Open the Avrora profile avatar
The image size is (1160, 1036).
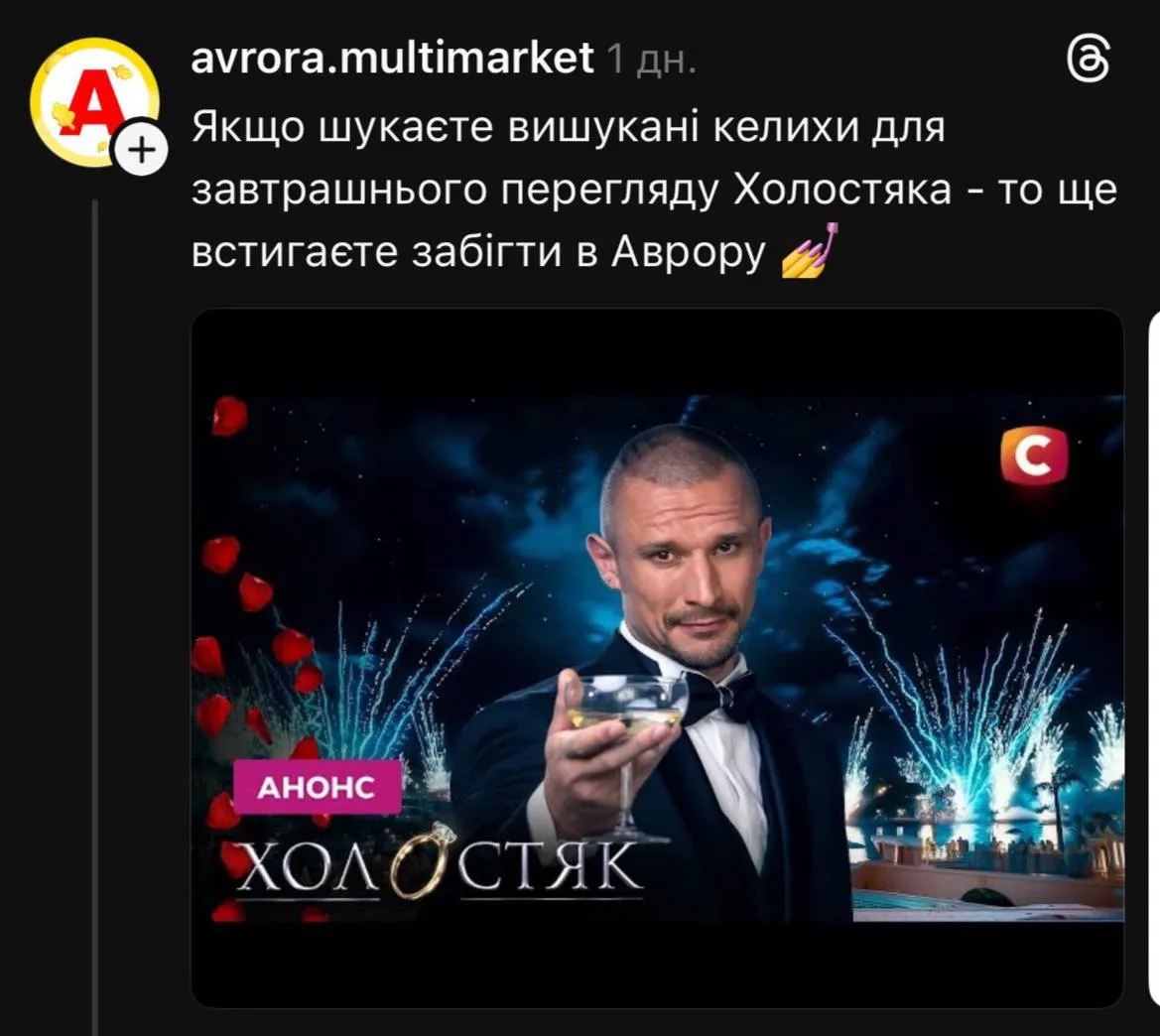coord(94,101)
